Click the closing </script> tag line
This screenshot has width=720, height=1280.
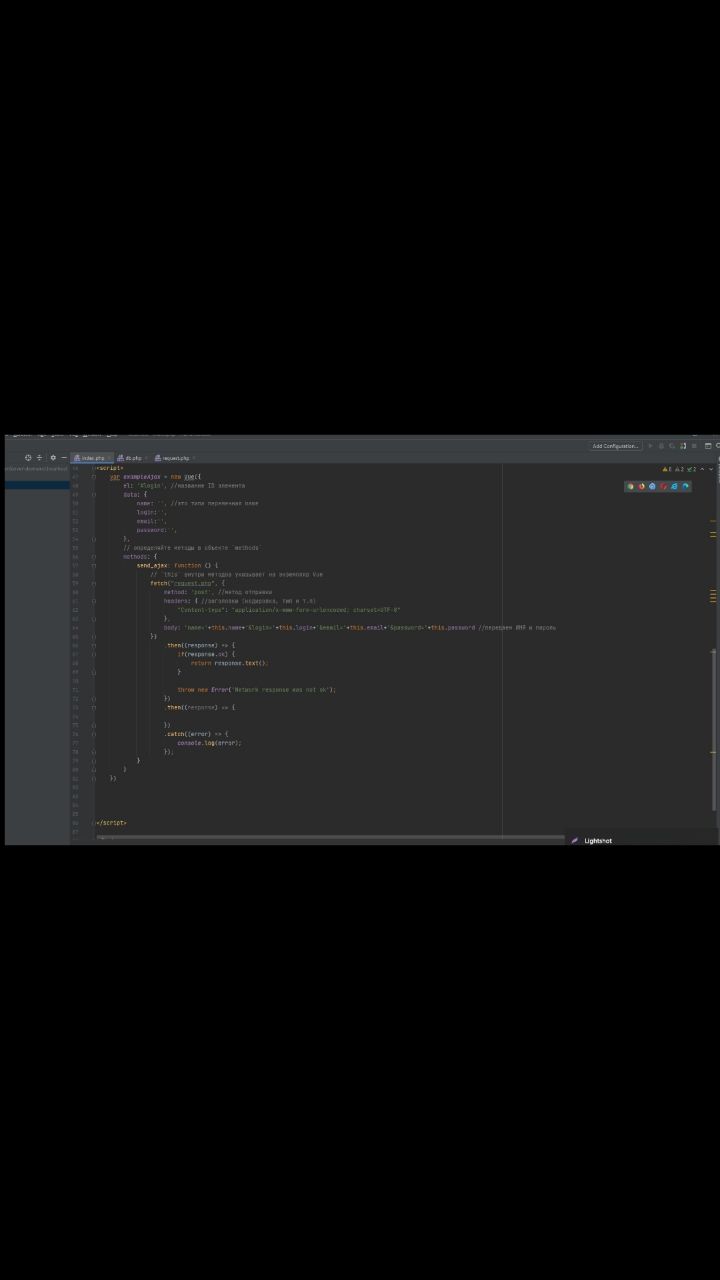111,823
